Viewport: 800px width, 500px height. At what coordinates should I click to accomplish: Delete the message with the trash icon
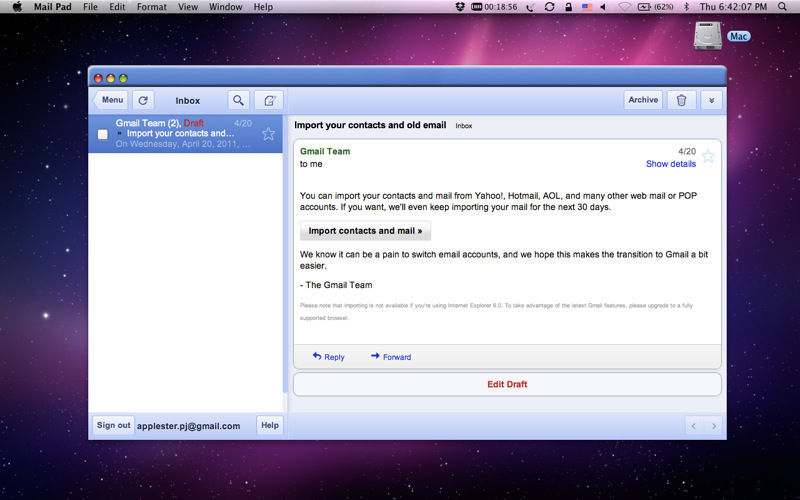(x=681, y=100)
